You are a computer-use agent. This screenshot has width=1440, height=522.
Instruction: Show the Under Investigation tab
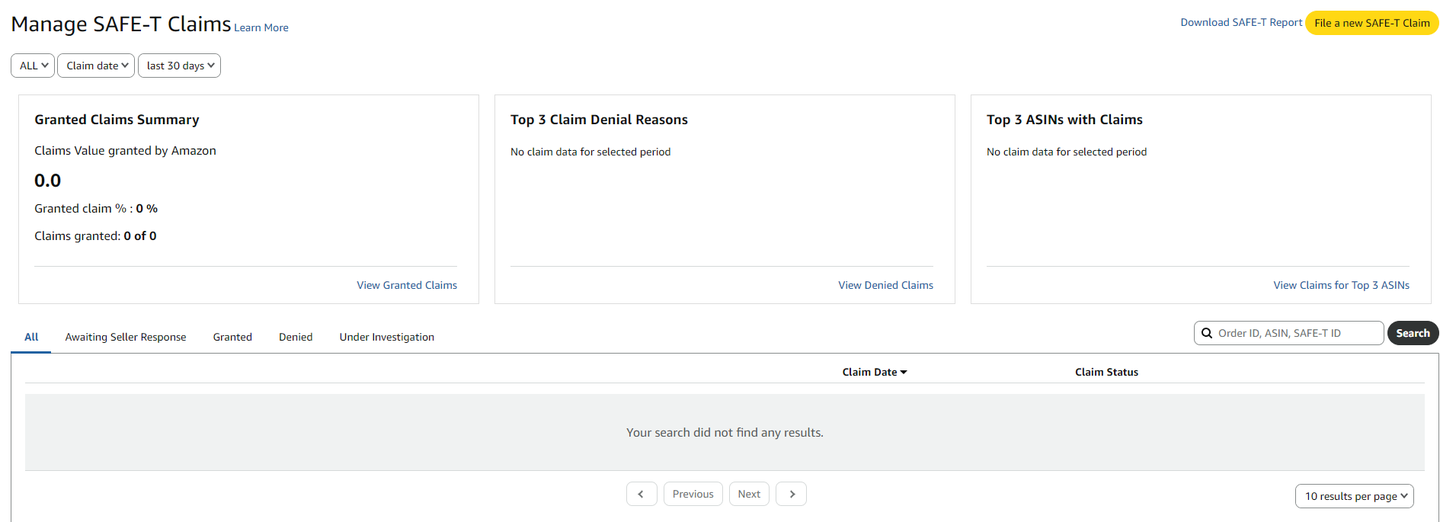tap(386, 337)
